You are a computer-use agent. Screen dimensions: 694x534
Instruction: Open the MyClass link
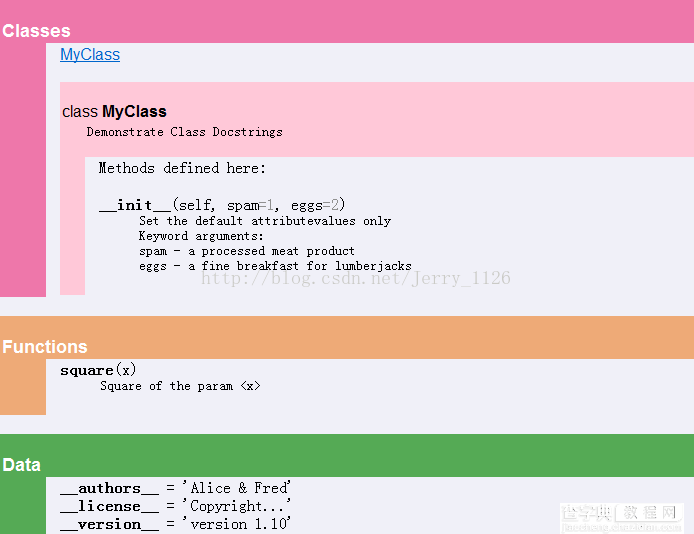point(90,54)
